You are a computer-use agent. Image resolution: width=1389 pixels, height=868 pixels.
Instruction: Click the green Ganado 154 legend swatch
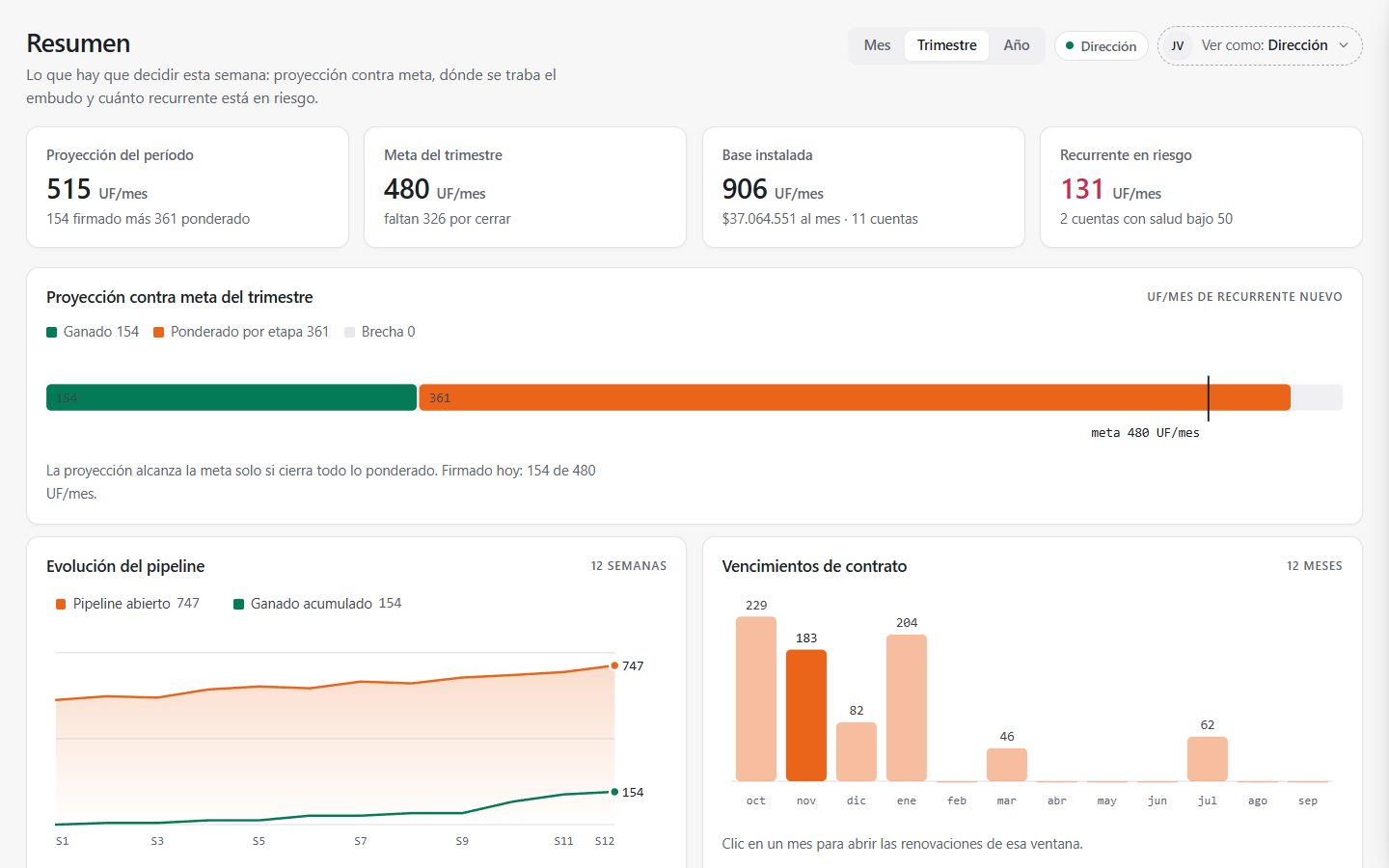point(52,332)
